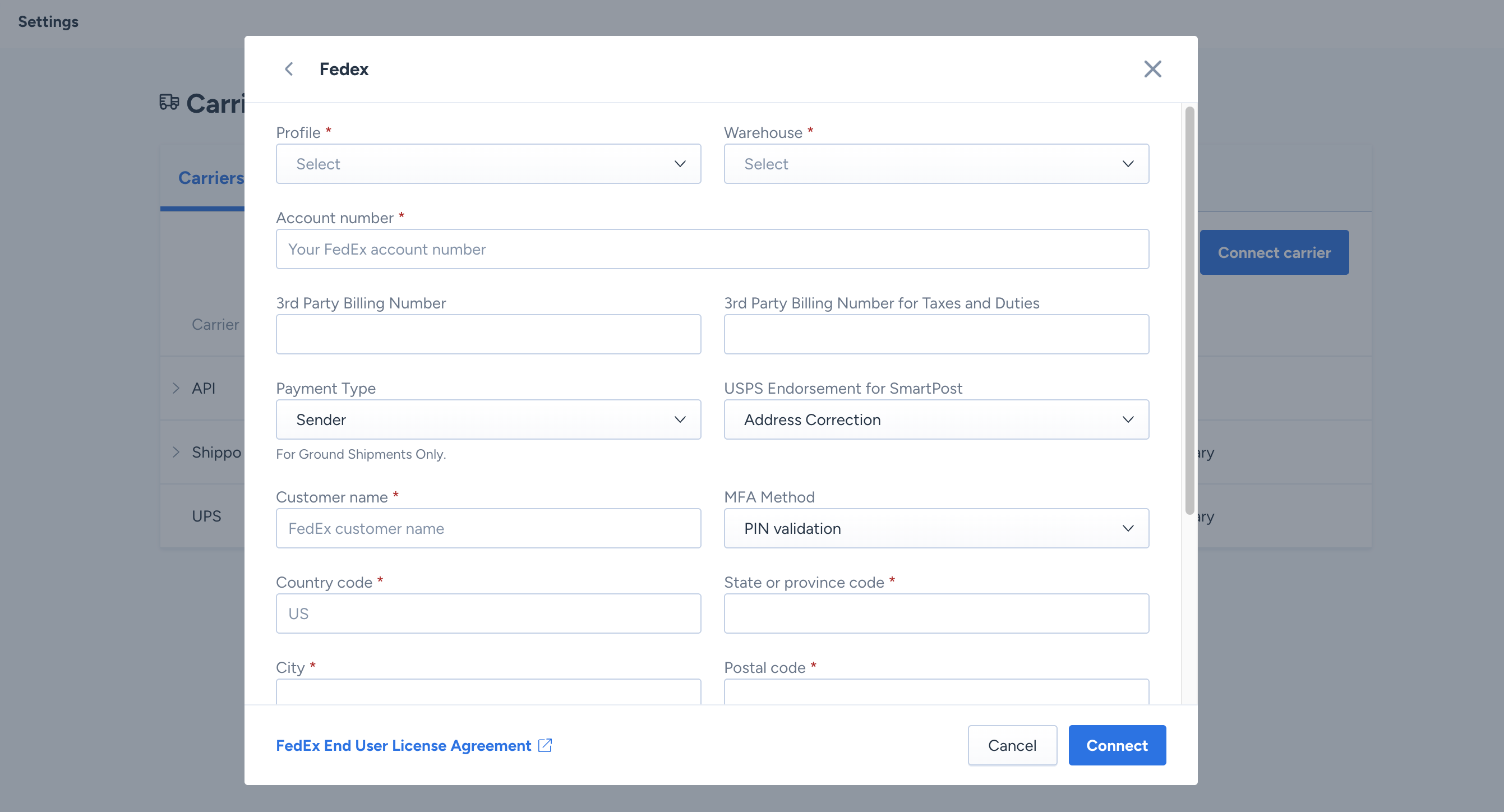Click the carriers truck icon in the heading
Image resolution: width=1504 pixels, height=812 pixels.
[x=169, y=102]
